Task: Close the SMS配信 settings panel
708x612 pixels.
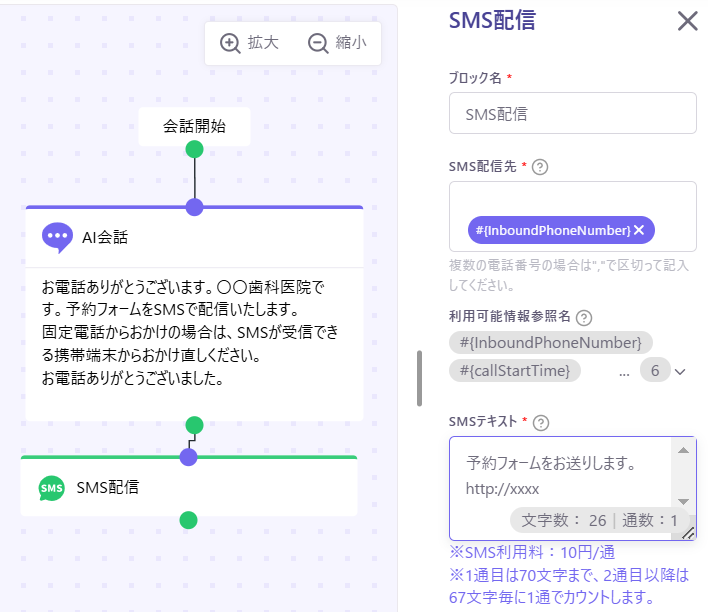Action: pos(688,21)
